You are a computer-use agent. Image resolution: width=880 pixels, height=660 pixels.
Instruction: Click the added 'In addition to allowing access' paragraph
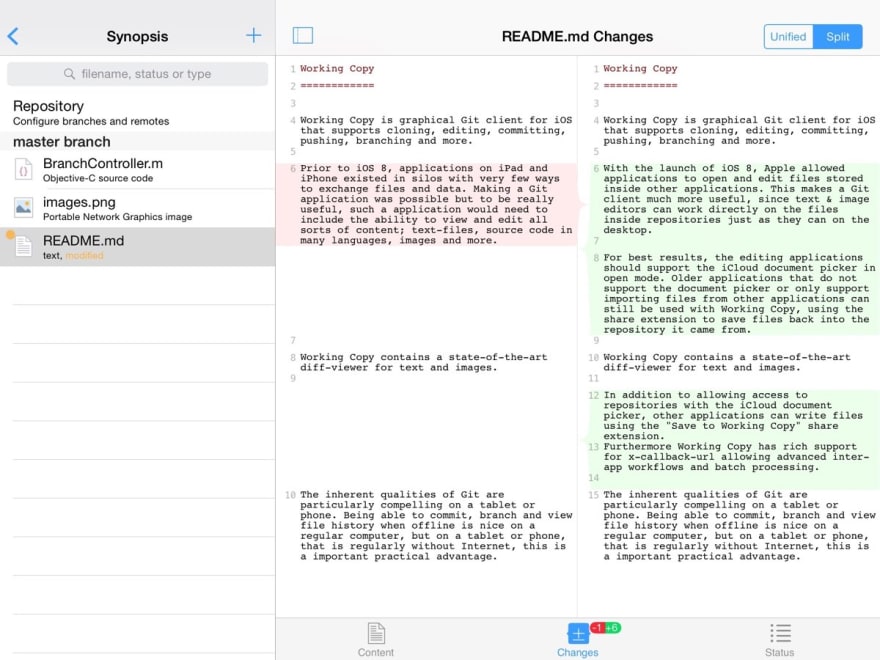click(733, 415)
